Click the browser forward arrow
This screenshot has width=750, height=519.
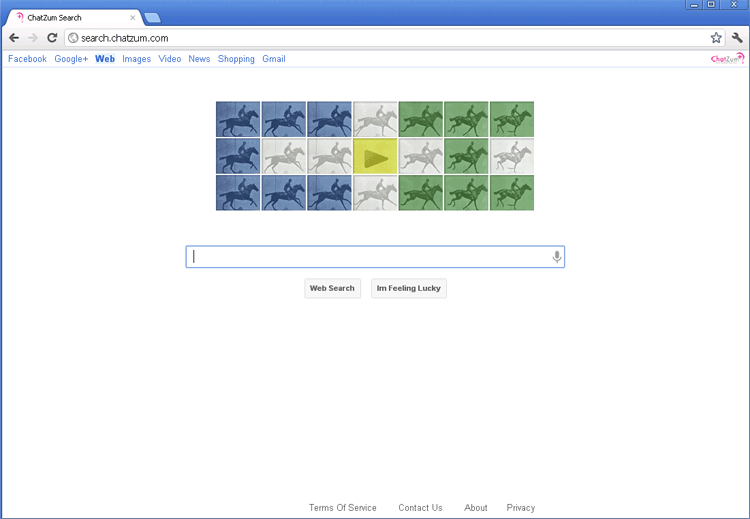[33, 38]
